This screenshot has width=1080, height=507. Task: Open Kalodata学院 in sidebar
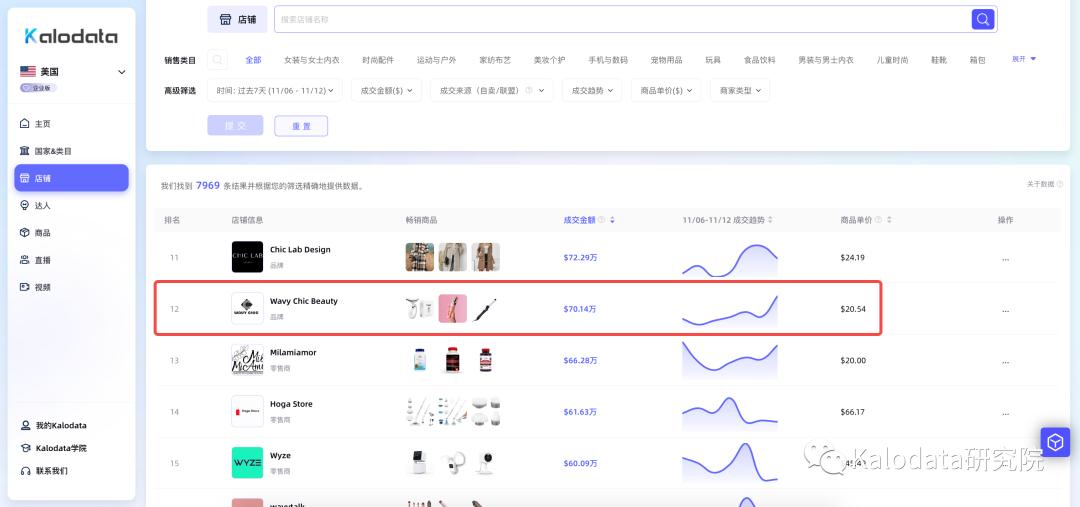click(53, 448)
